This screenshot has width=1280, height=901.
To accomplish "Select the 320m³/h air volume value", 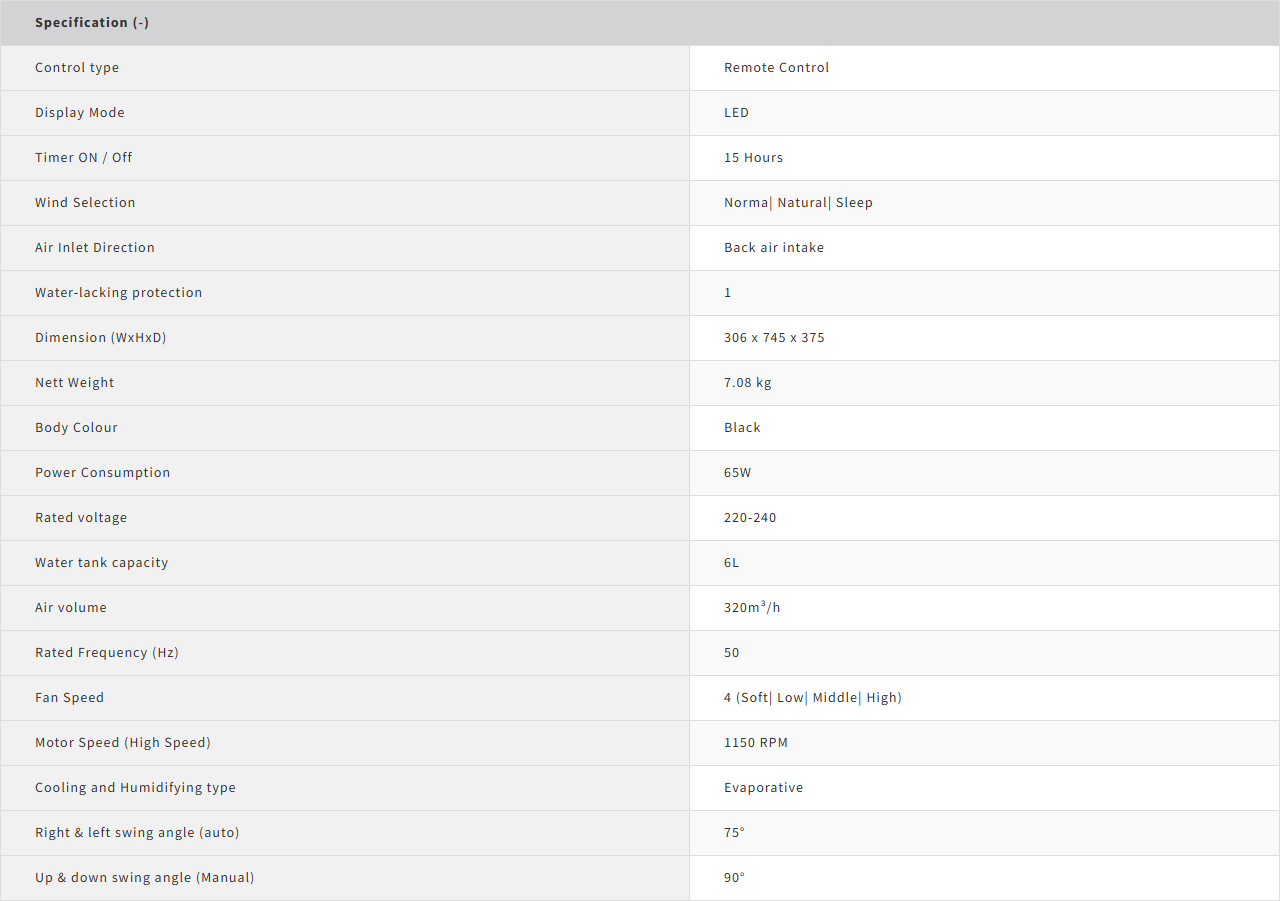I will (x=752, y=608).
